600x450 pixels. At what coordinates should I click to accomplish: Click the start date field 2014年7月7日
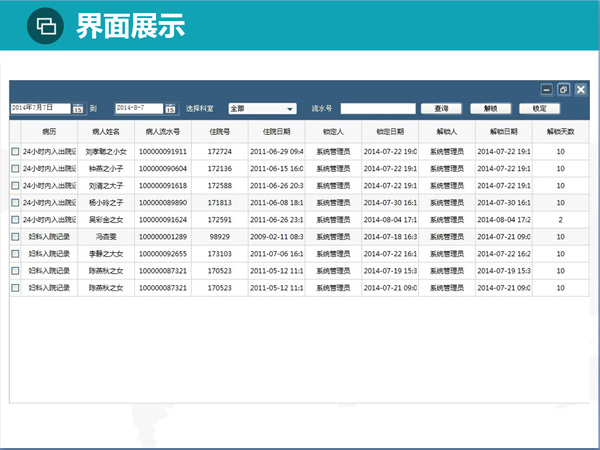coord(41,108)
